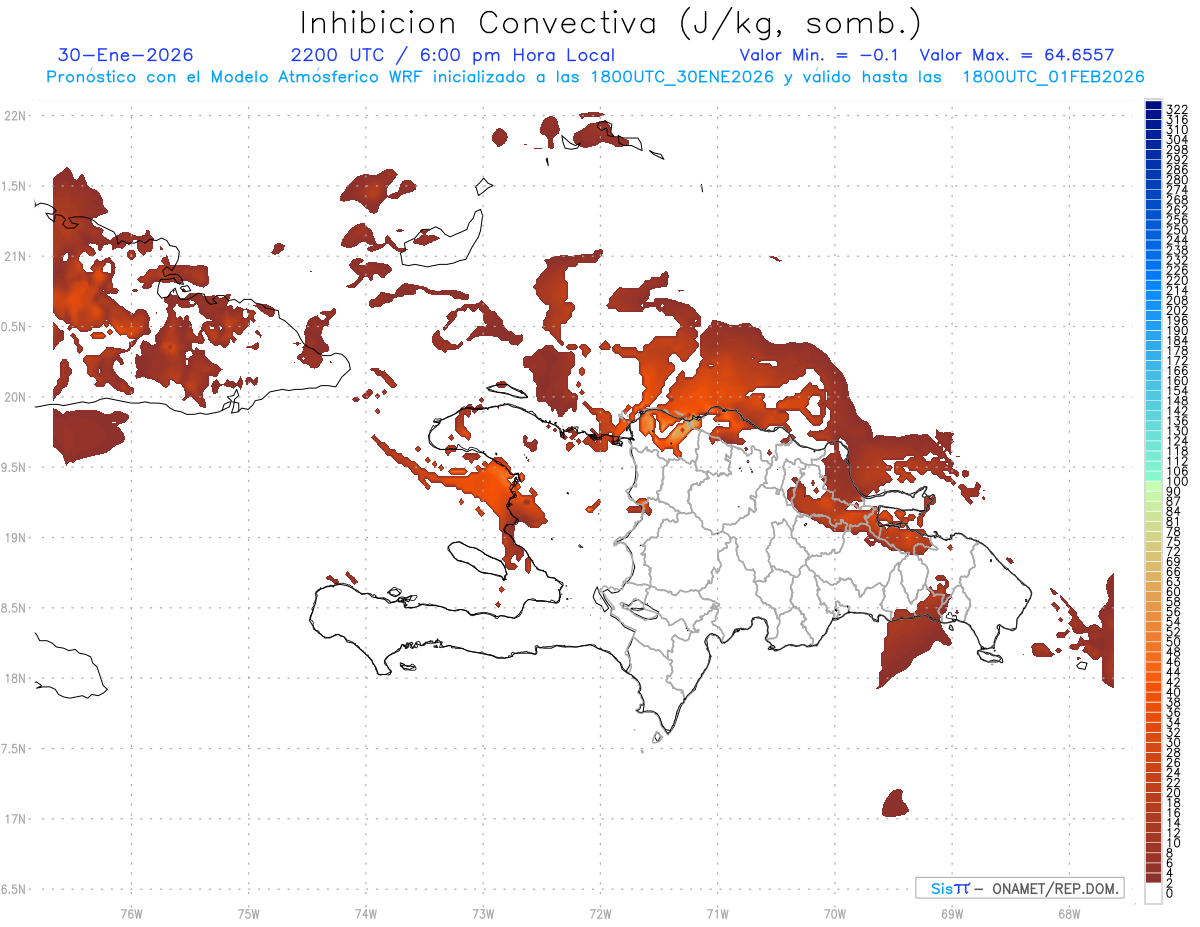Click the '20' value on the color scale
This screenshot has height=927, width=1200.
[1174, 792]
